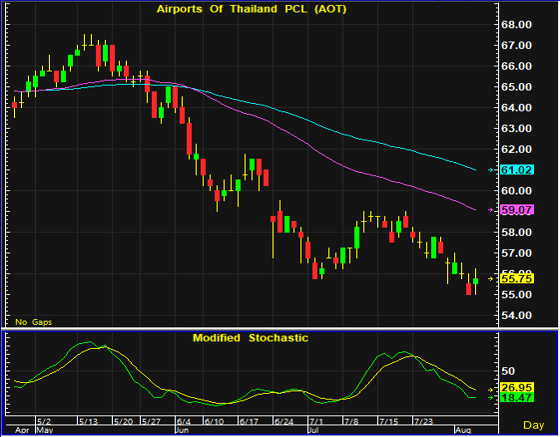The width and height of the screenshot is (560, 437).
Task: Click the chart title Airports Of Thailand PCL (AOT)
Action: click(251, 9)
